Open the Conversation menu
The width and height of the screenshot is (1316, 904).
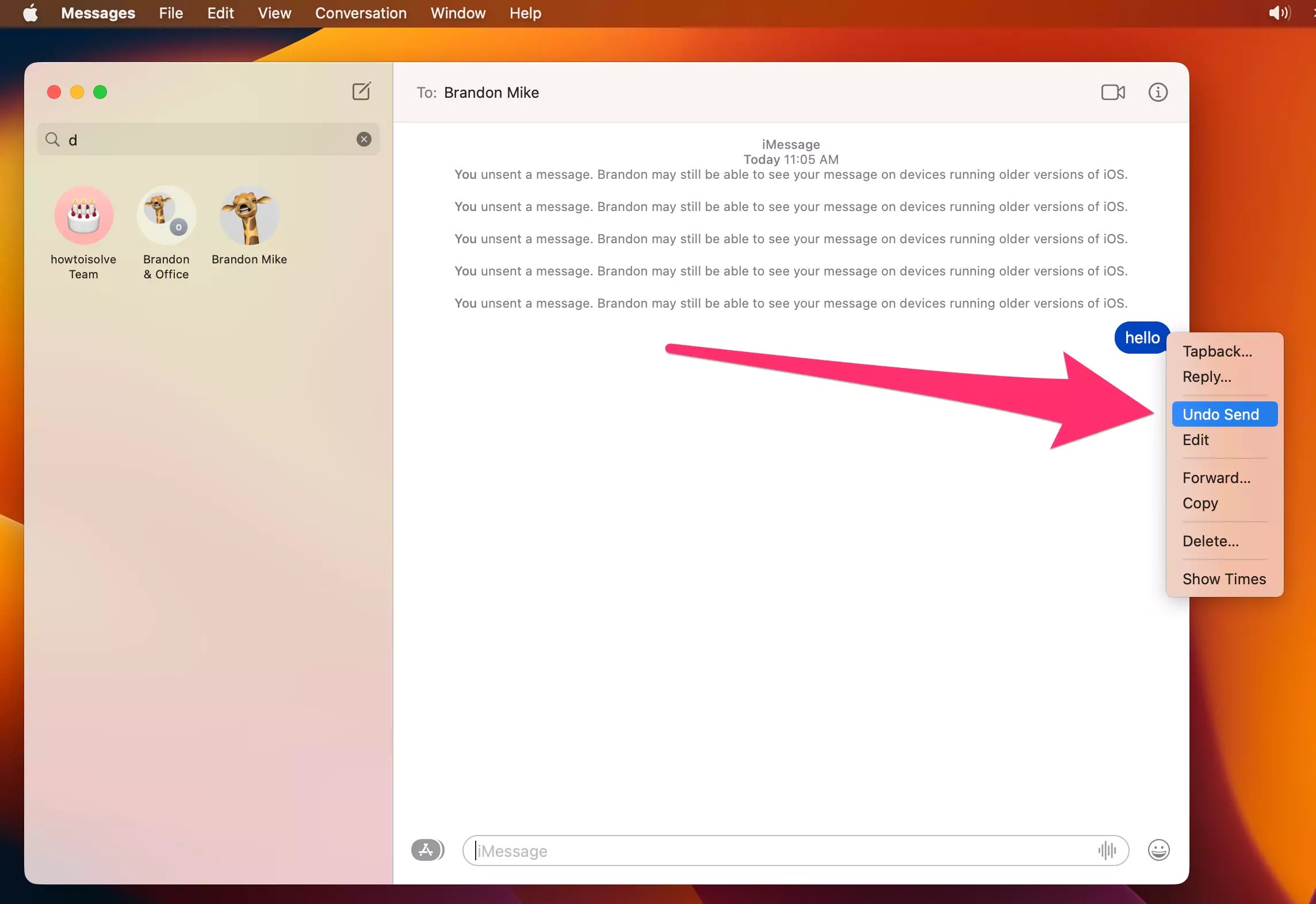pos(361,13)
